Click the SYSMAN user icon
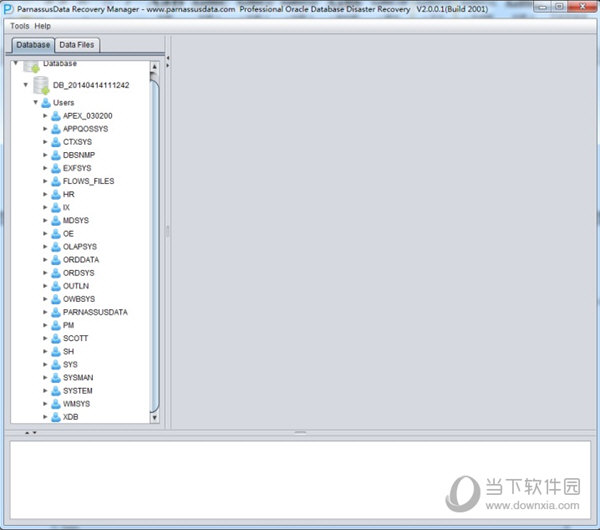Image resolution: width=600 pixels, height=530 pixels. pos(56,378)
